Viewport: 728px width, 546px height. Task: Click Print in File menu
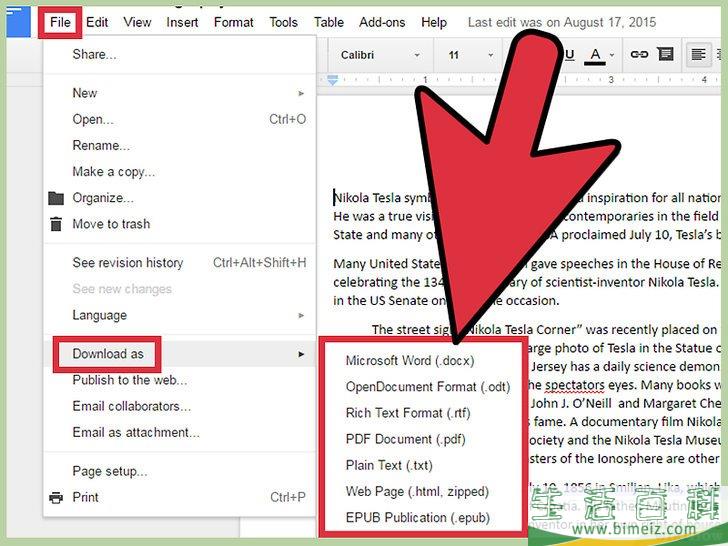tap(179, 497)
